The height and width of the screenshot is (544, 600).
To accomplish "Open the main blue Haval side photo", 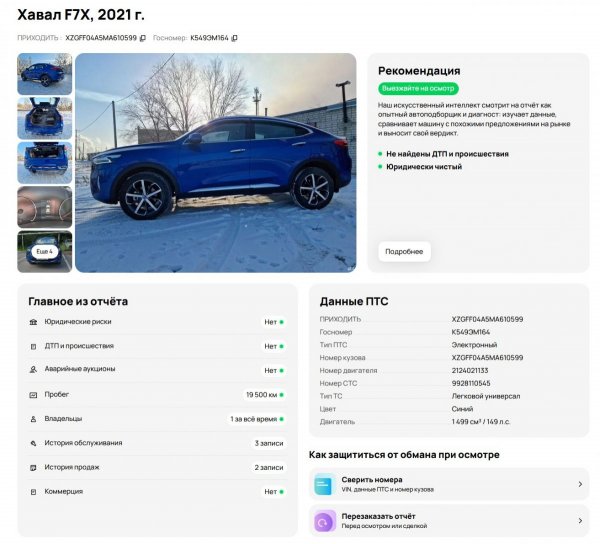I will pyautogui.click(x=215, y=163).
